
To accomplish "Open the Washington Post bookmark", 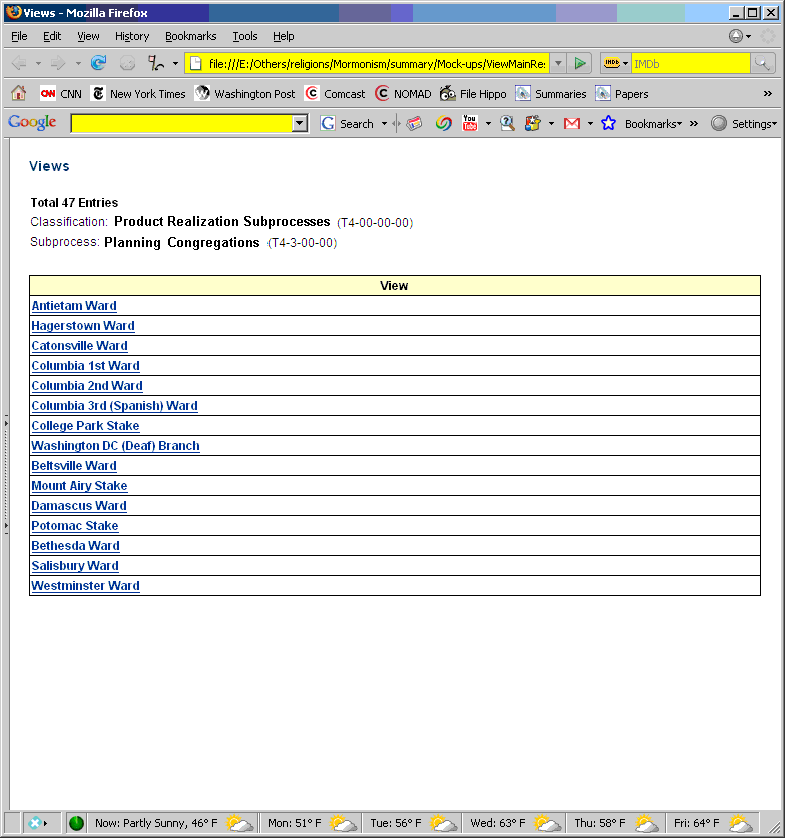I will [245, 94].
